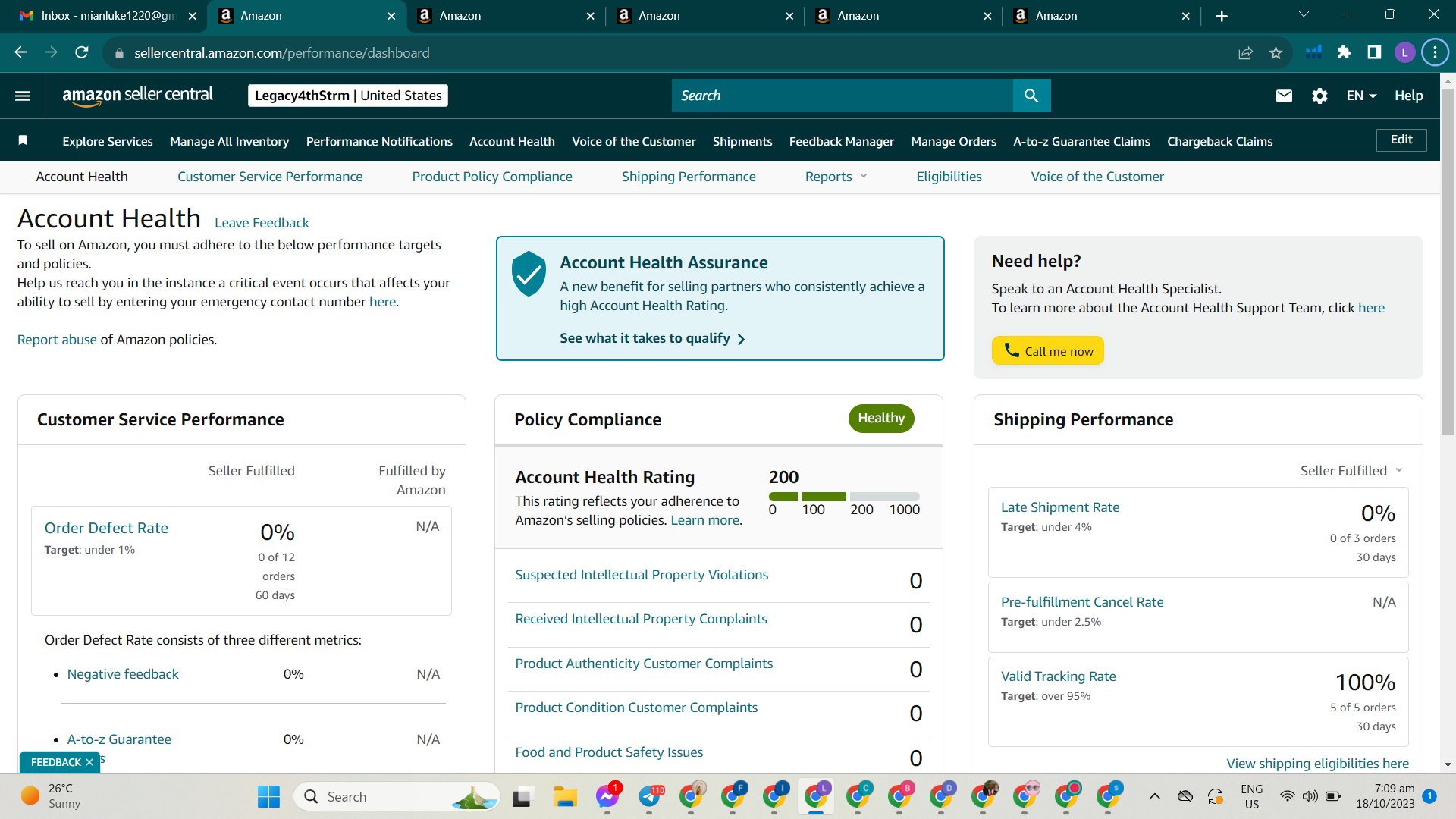The width and height of the screenshot is (1456, 819).
Task: Open Product Authenticity Customer Complaints
Action: (644, 664)
